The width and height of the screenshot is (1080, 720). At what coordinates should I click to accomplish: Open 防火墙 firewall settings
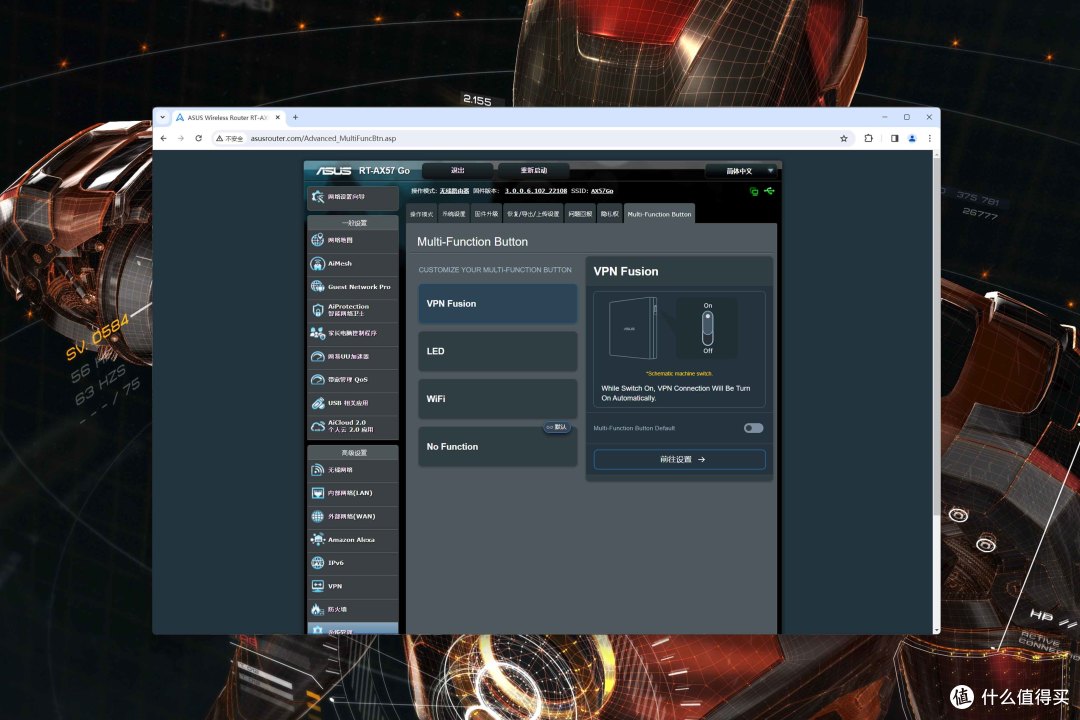tap(353, 610)
